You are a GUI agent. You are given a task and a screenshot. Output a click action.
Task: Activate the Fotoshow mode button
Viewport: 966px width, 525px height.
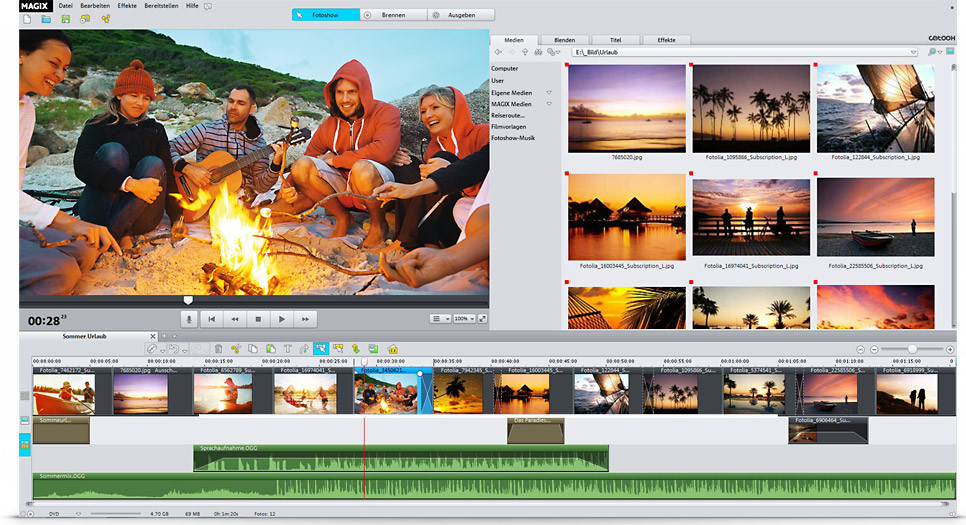coord(324,15)
